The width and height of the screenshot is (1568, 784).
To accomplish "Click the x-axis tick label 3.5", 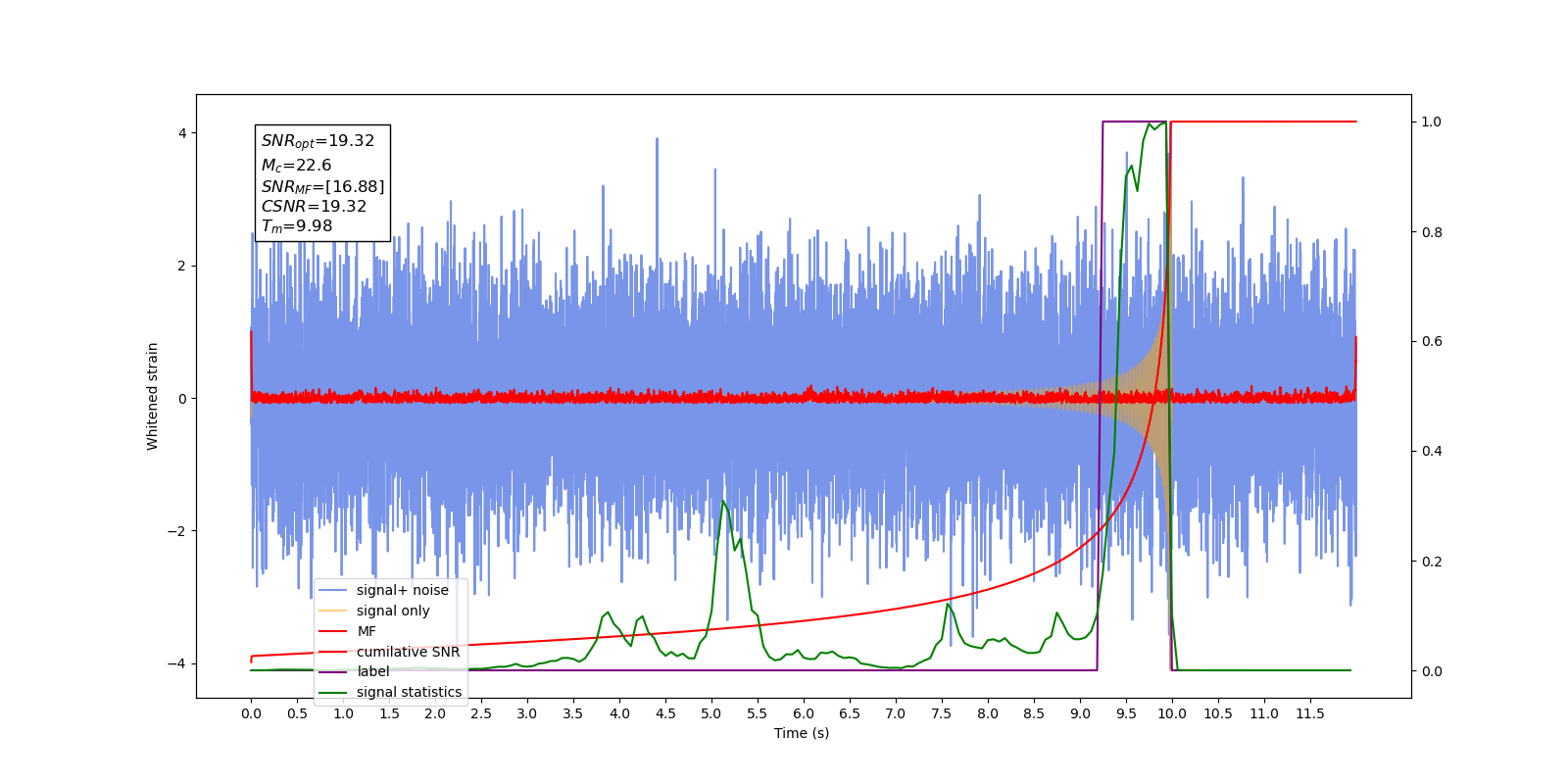I will (x=573, y=713).
